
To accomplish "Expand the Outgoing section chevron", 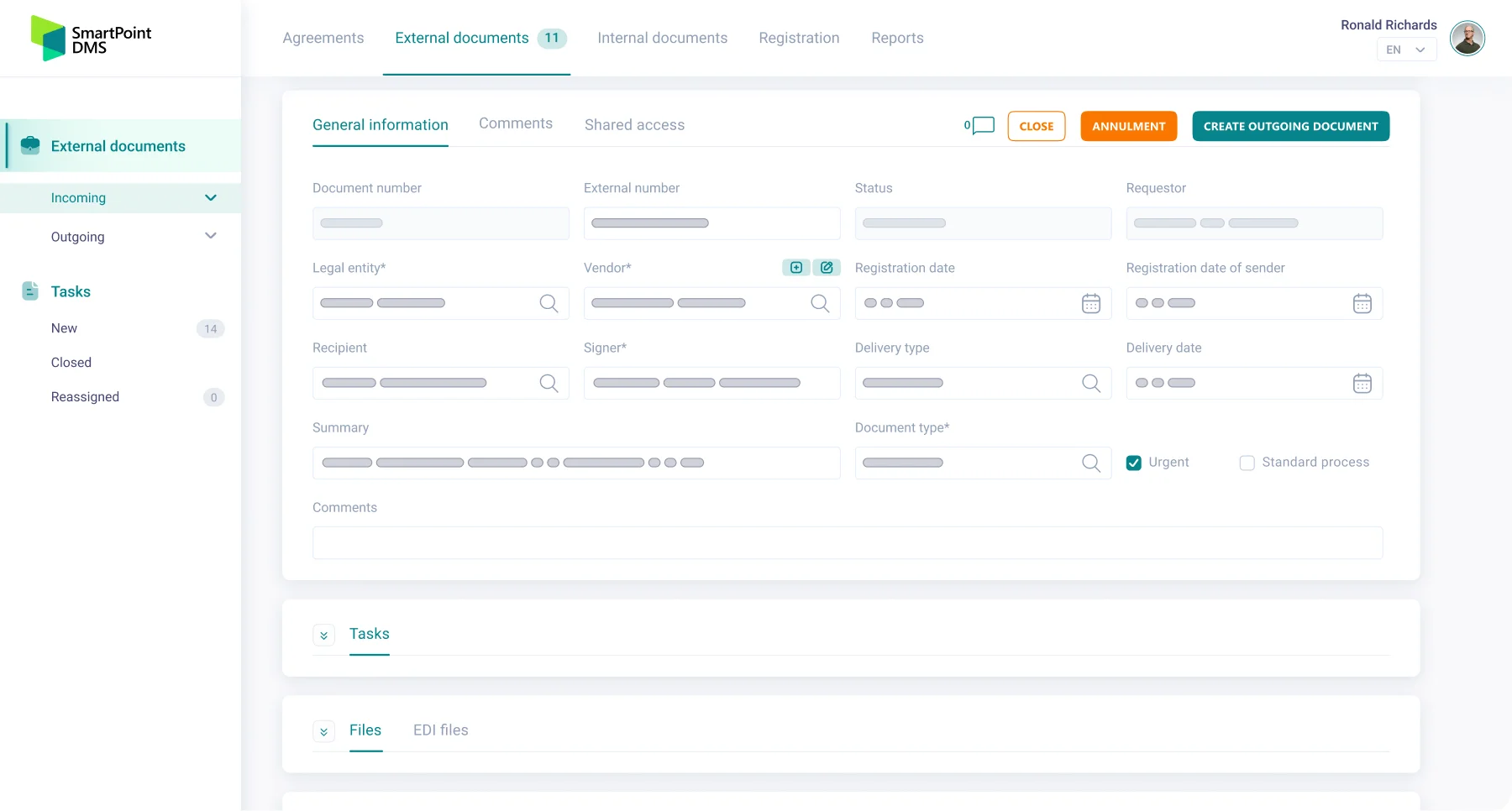I will coord(211,236).
